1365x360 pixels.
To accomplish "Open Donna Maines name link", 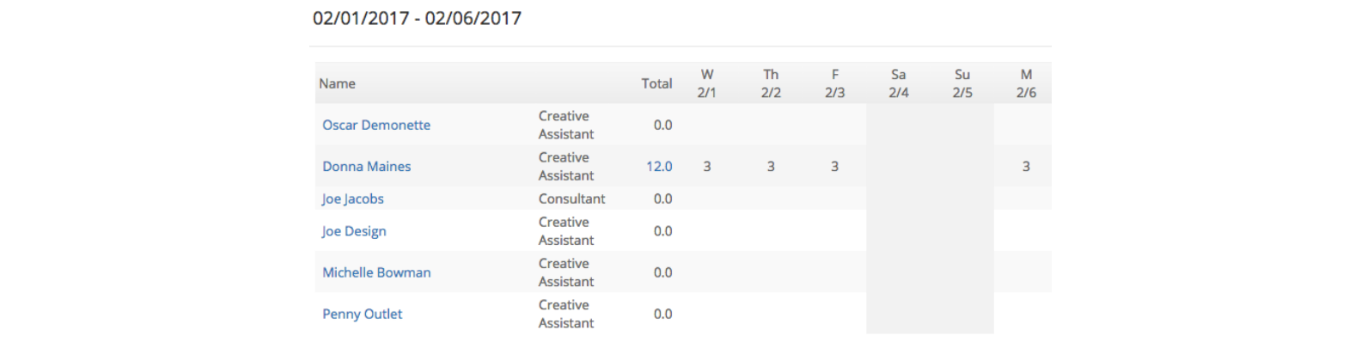I will [366, 167].
